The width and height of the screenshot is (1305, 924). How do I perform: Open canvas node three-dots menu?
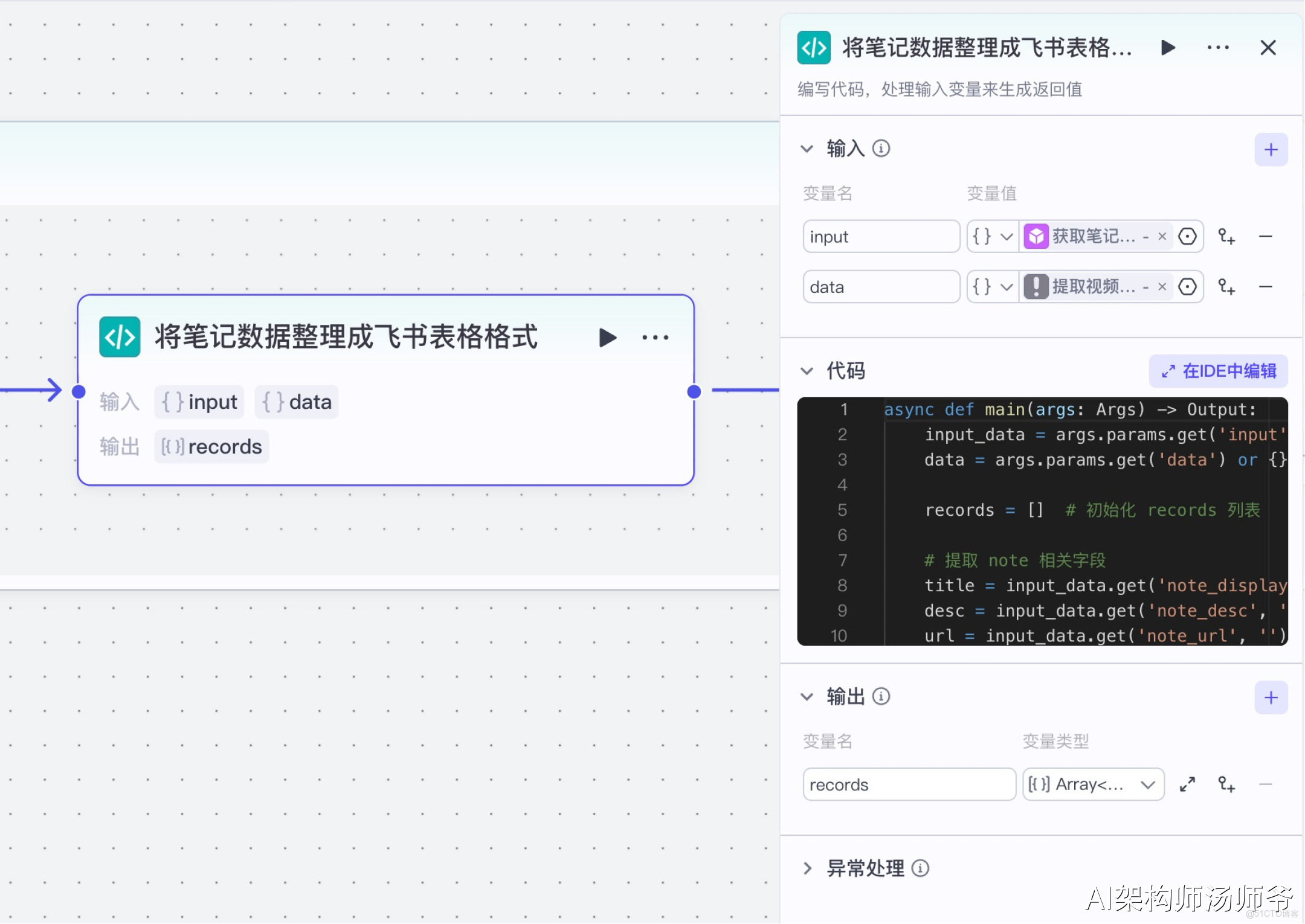coord(655,338)
